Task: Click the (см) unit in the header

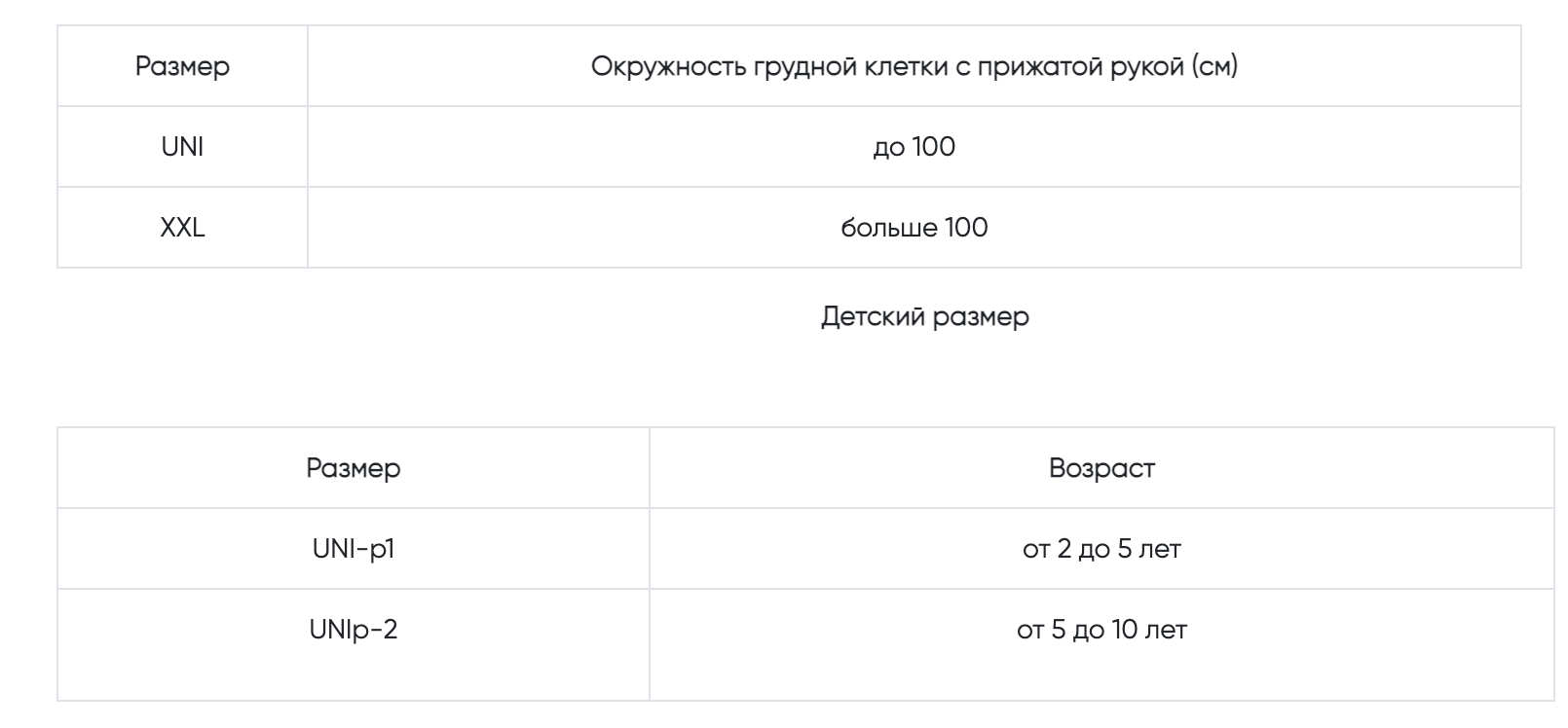Action: click(x=1214, y=67)
